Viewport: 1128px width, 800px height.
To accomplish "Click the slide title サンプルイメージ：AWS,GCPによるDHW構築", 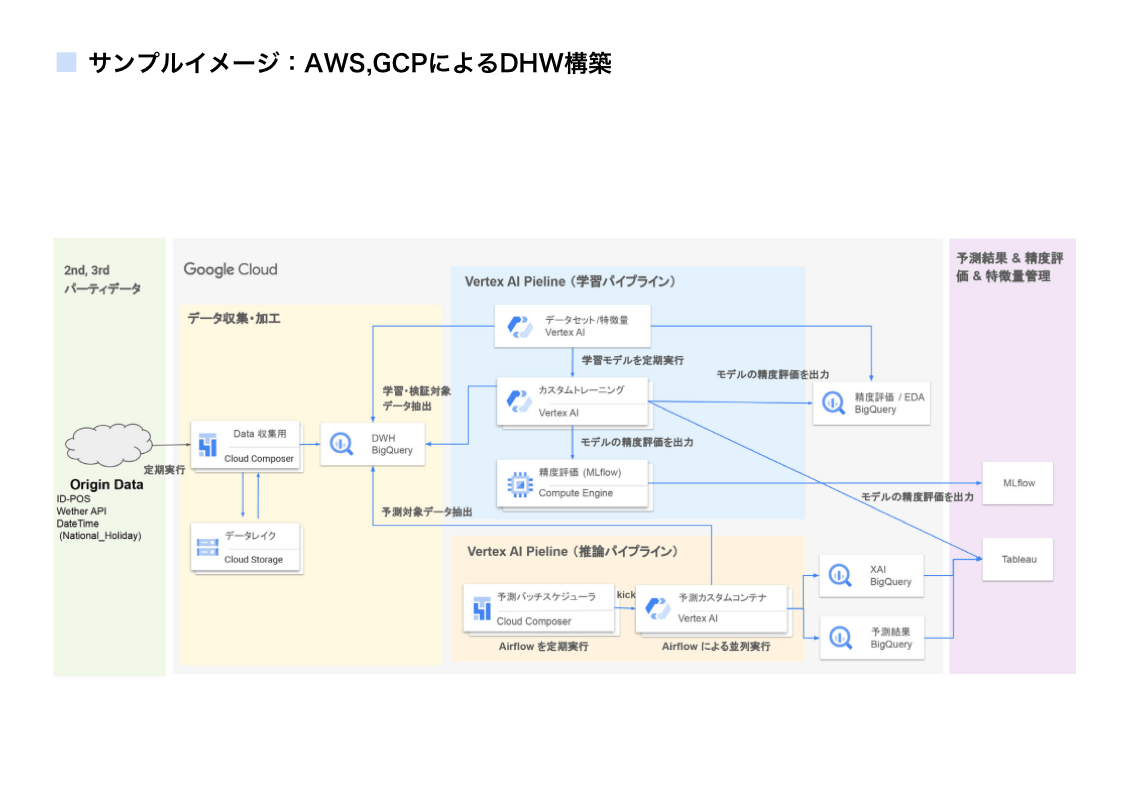I will (x=350, y=63).
